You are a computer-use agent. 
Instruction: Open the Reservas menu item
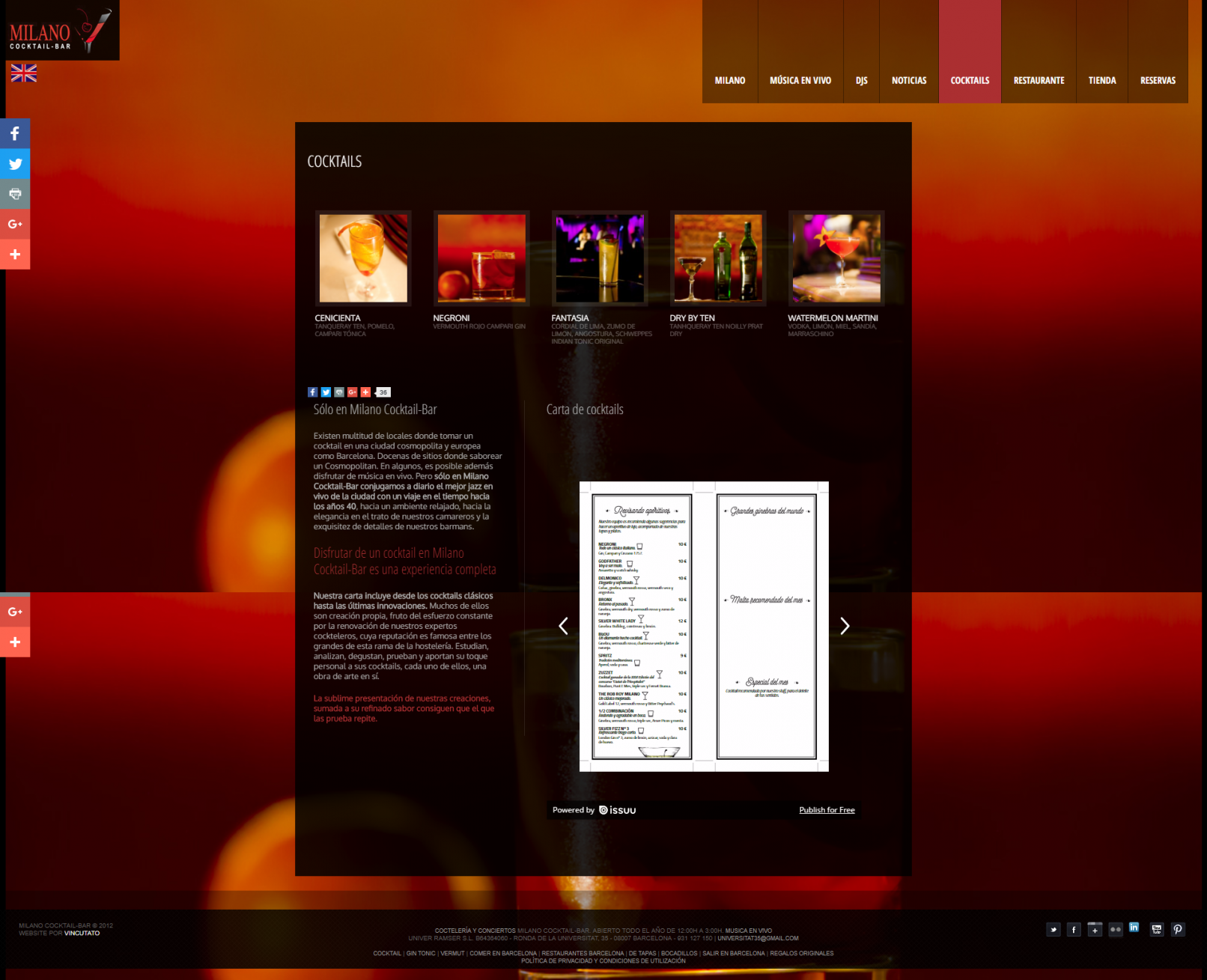coord(1158,80)
